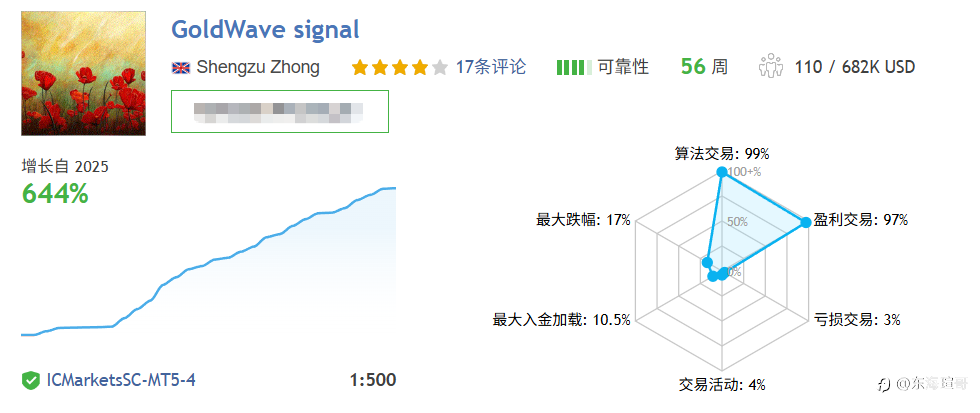Click the 644% growth value
980x413 pixels.
click(x=55, y=195)
